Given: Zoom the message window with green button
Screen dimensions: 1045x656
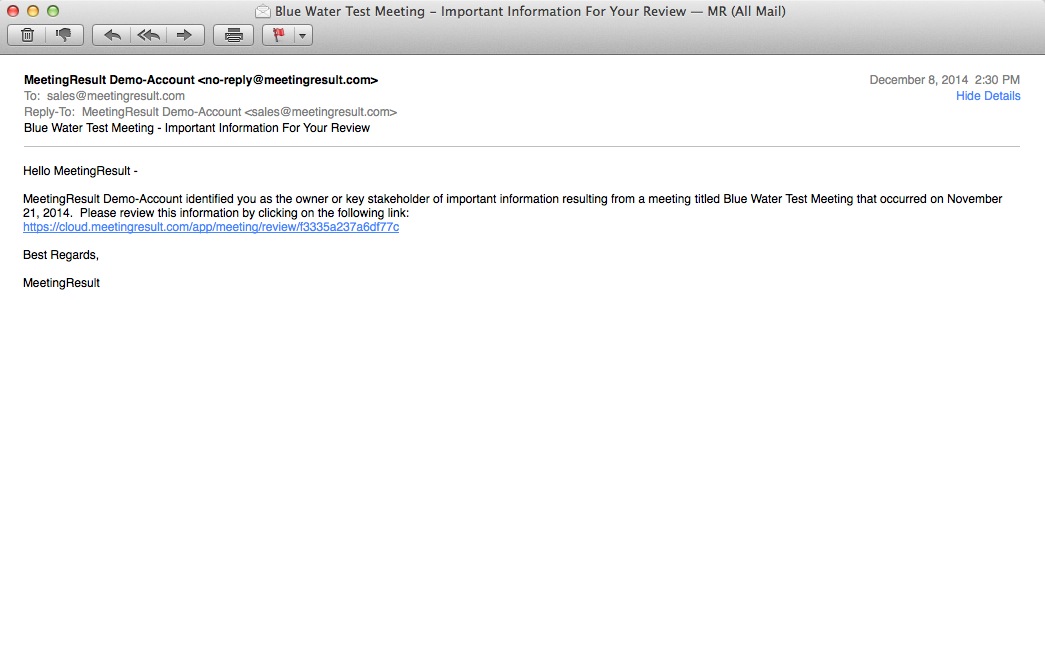Looking at the screenshot, I should point(53,11).
